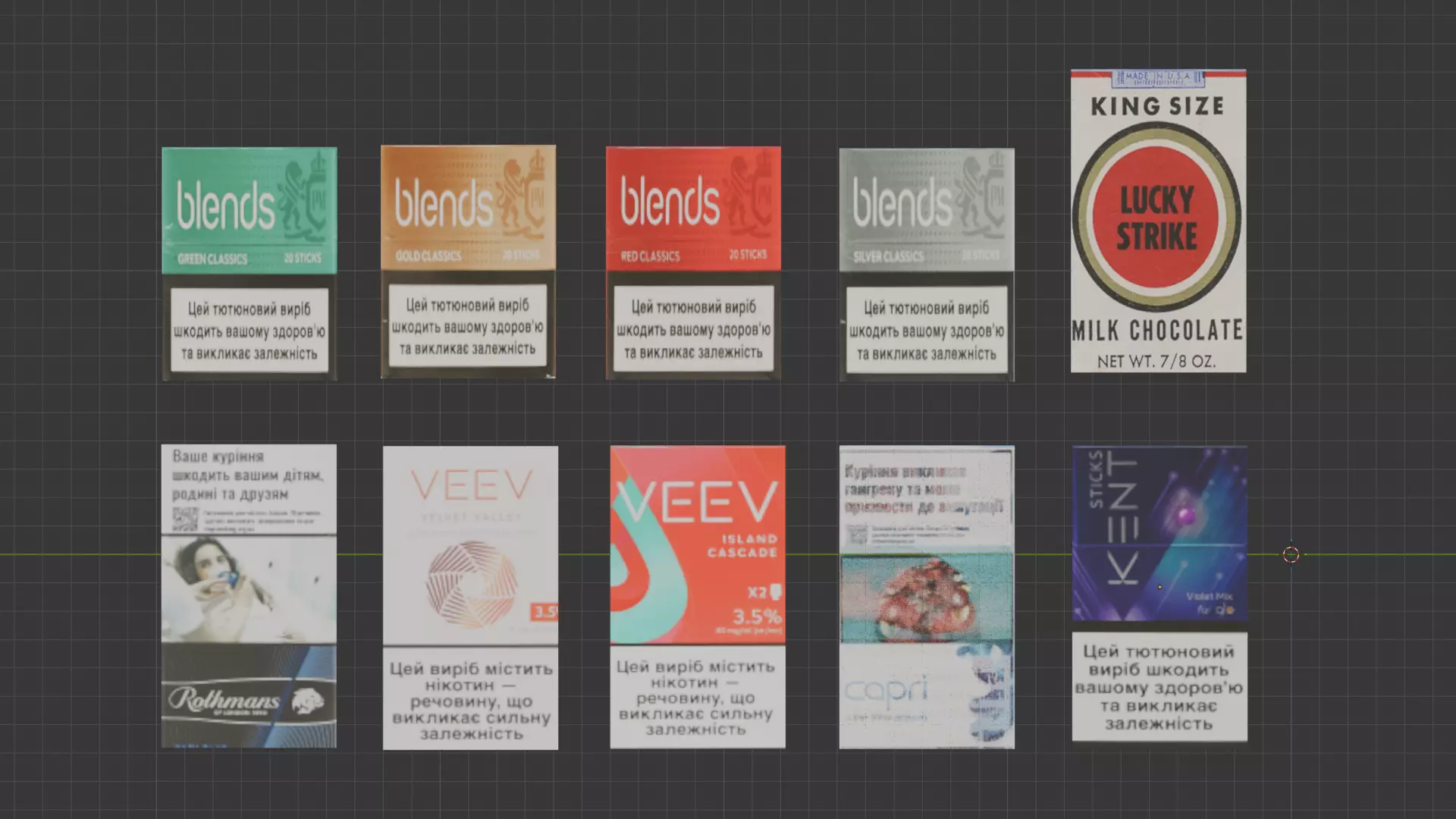Select the Lucky Strike Milk Chocolate pack
This screenshot has height=819, width=1456.
[1158, 221]
